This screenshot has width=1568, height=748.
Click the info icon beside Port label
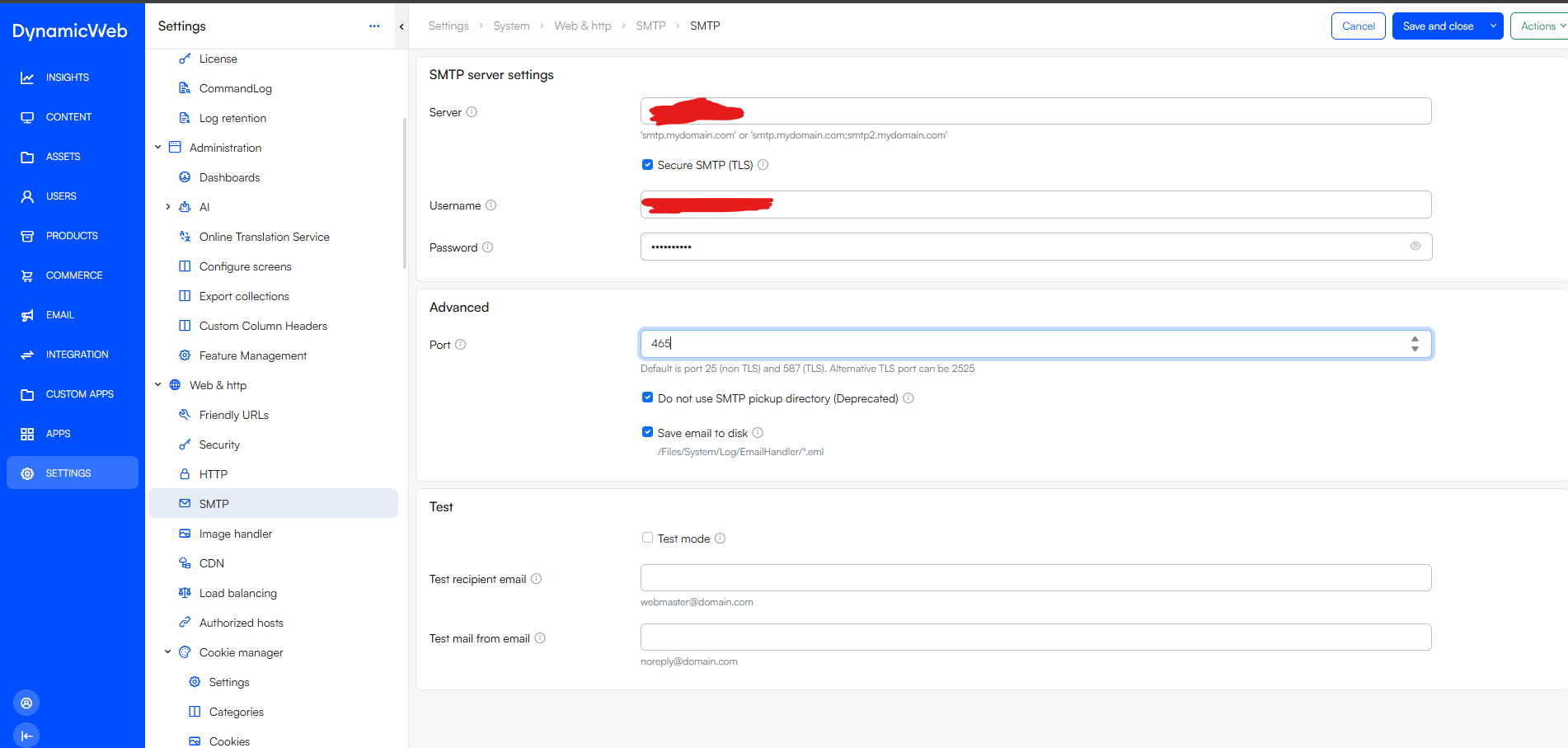[461, 345]
